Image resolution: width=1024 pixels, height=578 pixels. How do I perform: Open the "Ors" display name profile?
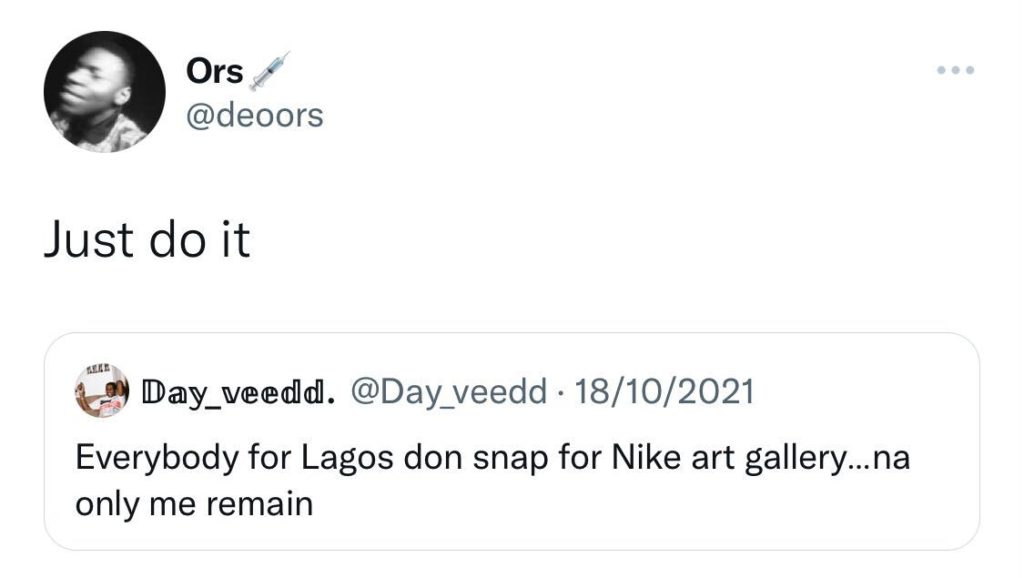click(214, 71)
